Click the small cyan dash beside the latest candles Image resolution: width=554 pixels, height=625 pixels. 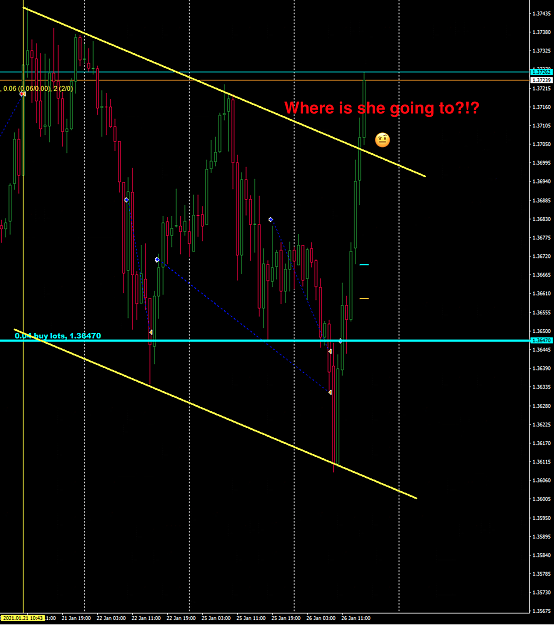point(364,264)
